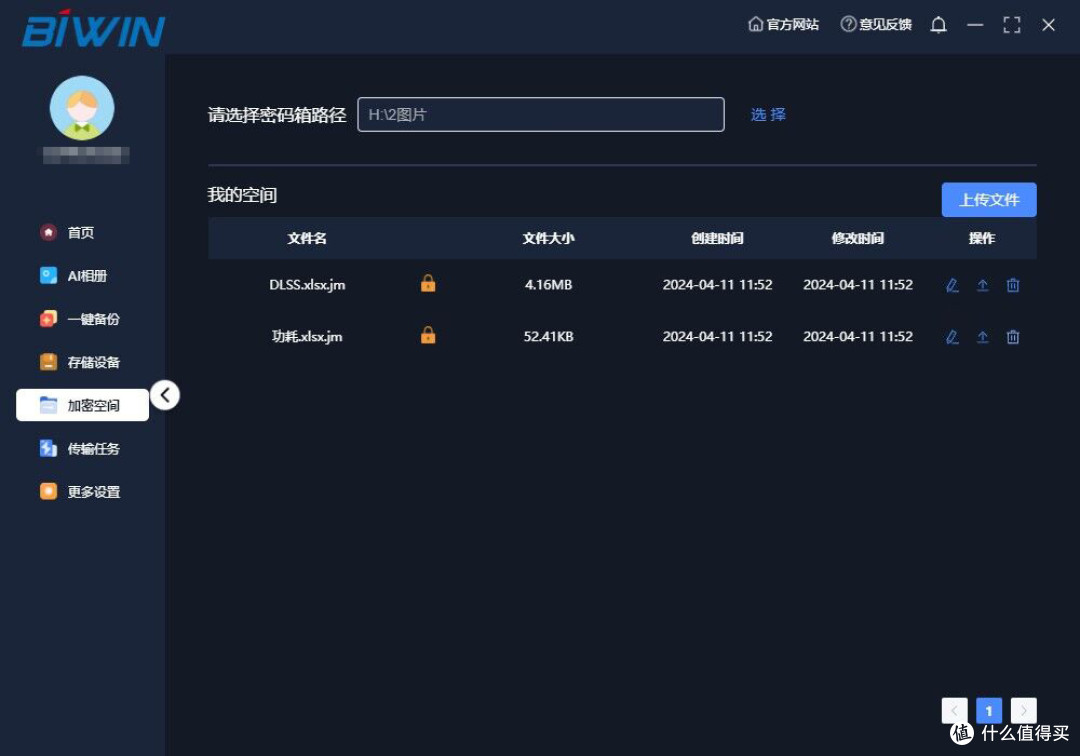The image size is (1080, 756).
Task: Delete DLSS.xlsx.jm with the trash icon
Action: [x=1012, y=285]
